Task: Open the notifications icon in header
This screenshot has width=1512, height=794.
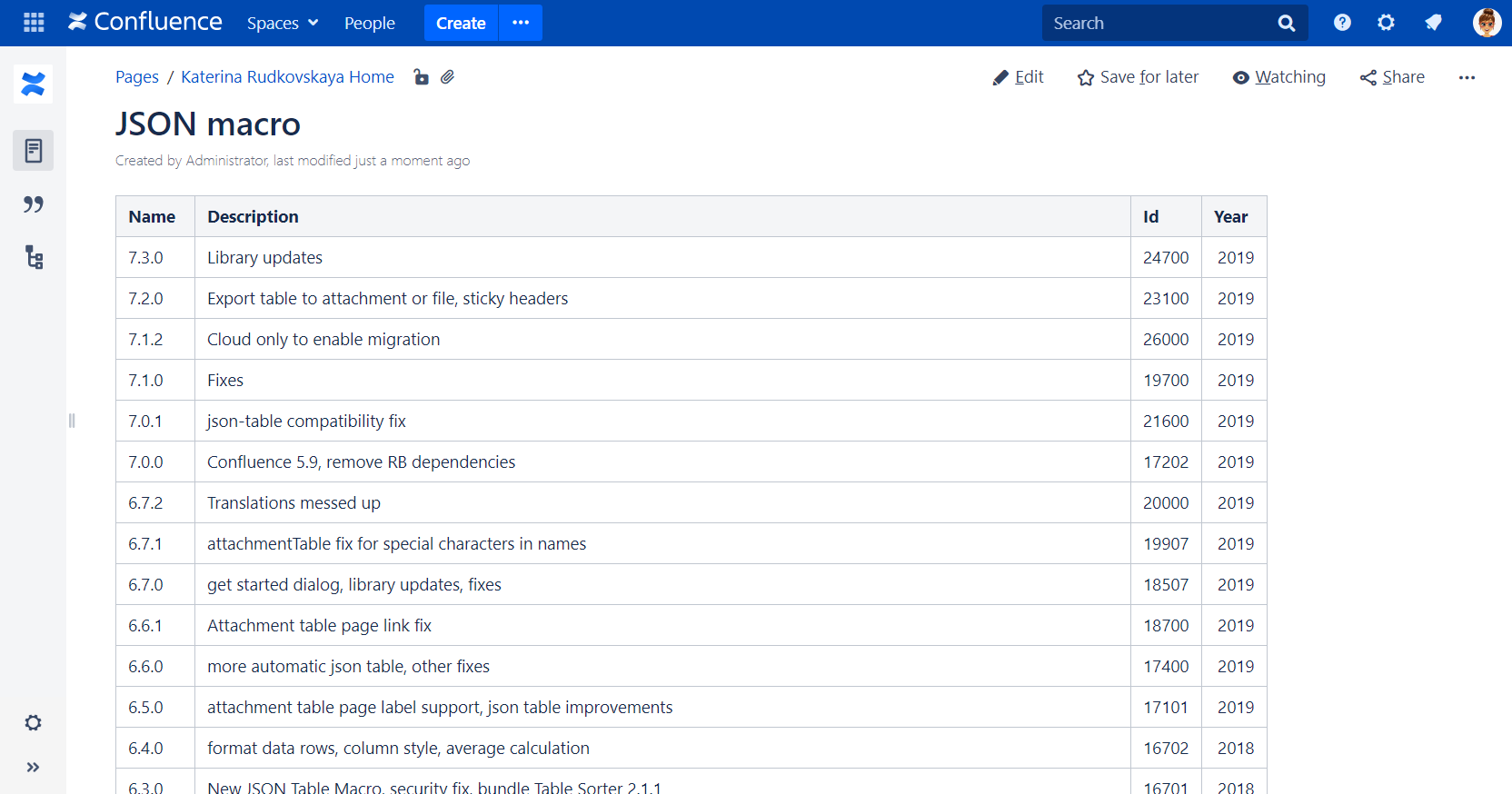Action: tap(1433, 23)
